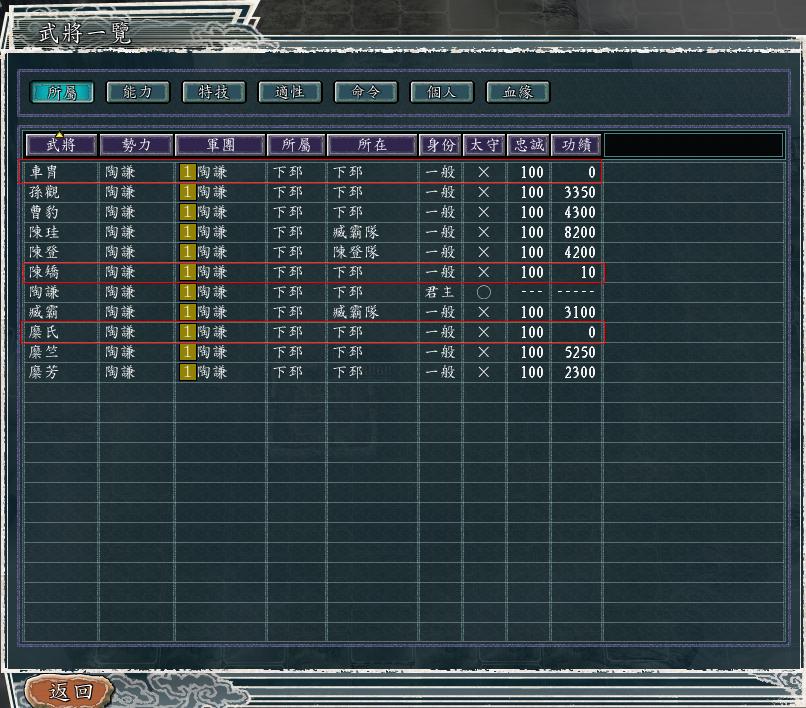
Task: Click the legion badge in 陳矯's row
Action: tap(188, 273)
